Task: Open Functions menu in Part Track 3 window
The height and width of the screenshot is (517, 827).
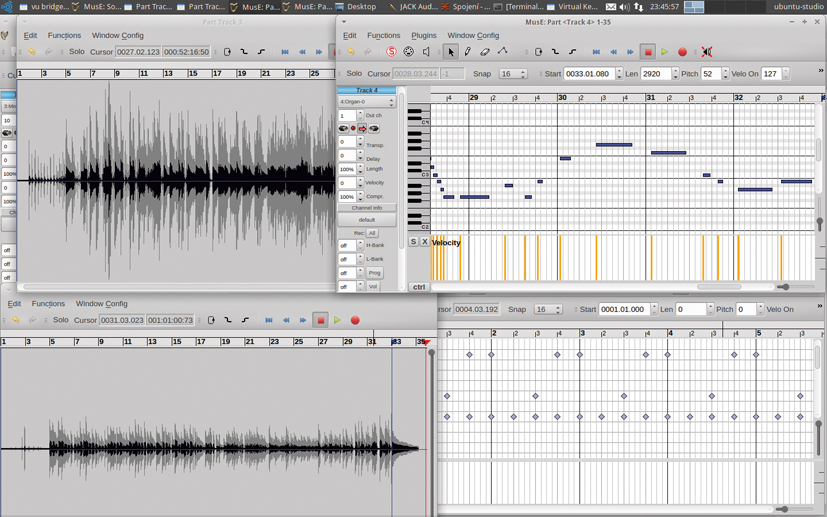Action: tap(64, 35)
